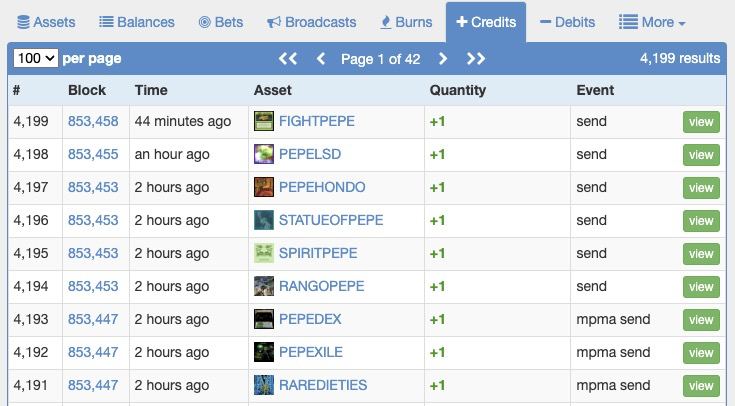Open RANGOPEPE asset image icon
The height and width of the screenshot is (406, 735).
click(263, 286)
